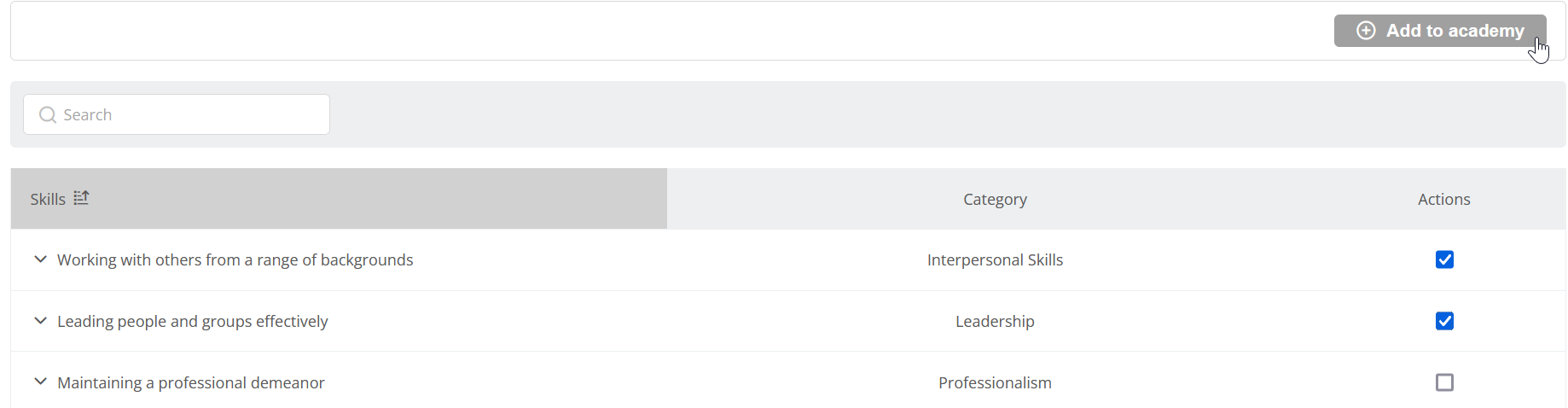Click the Leadership category cell
The height and width of the screenshot is (408, 1568).
[995, 321]
